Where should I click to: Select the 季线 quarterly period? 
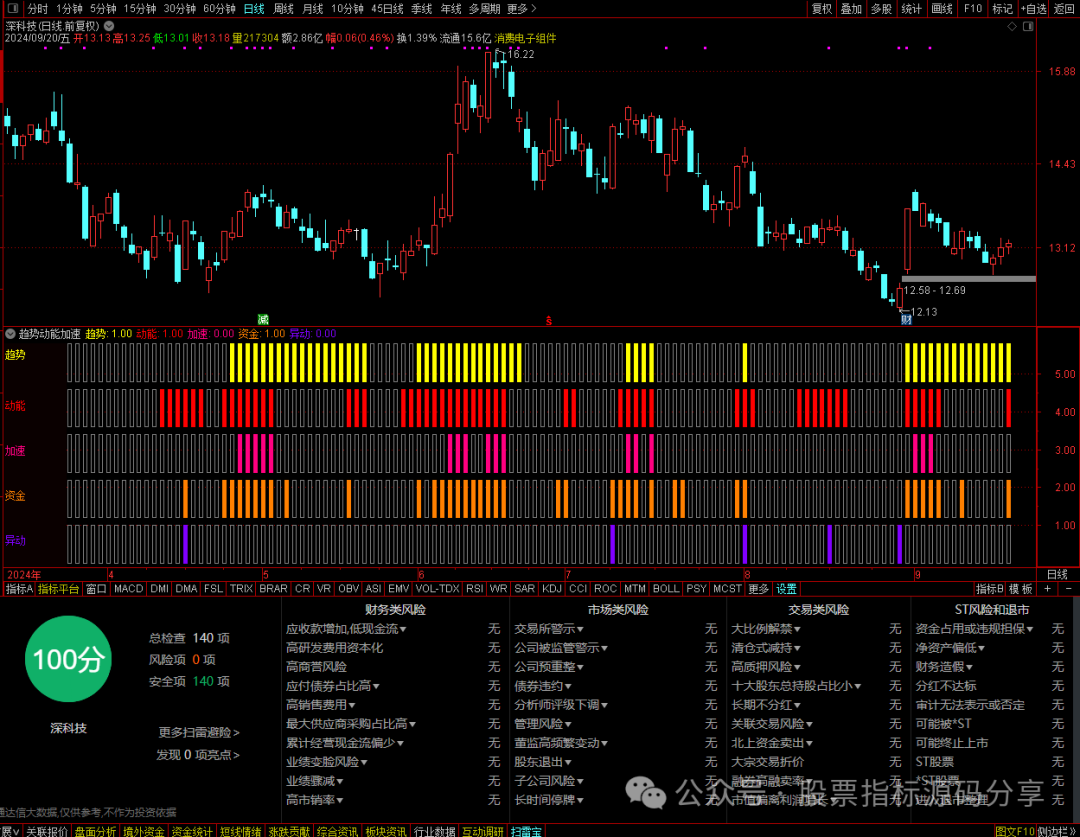422,8
